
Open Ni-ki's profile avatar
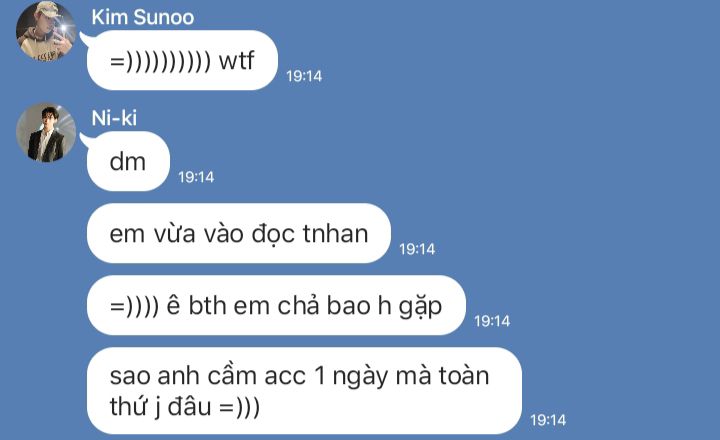[x=46, y=132]
